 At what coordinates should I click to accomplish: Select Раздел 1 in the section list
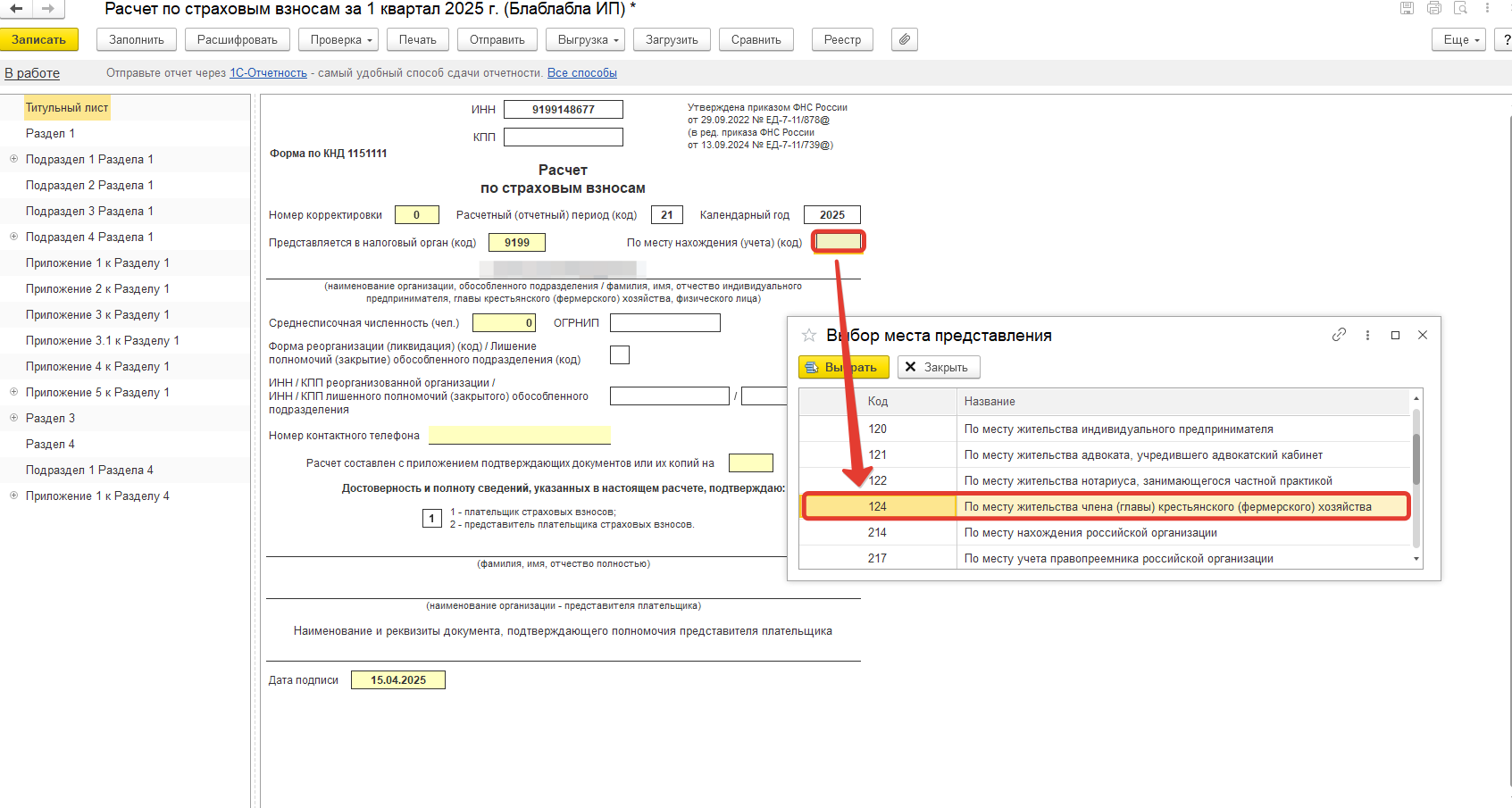50,133
